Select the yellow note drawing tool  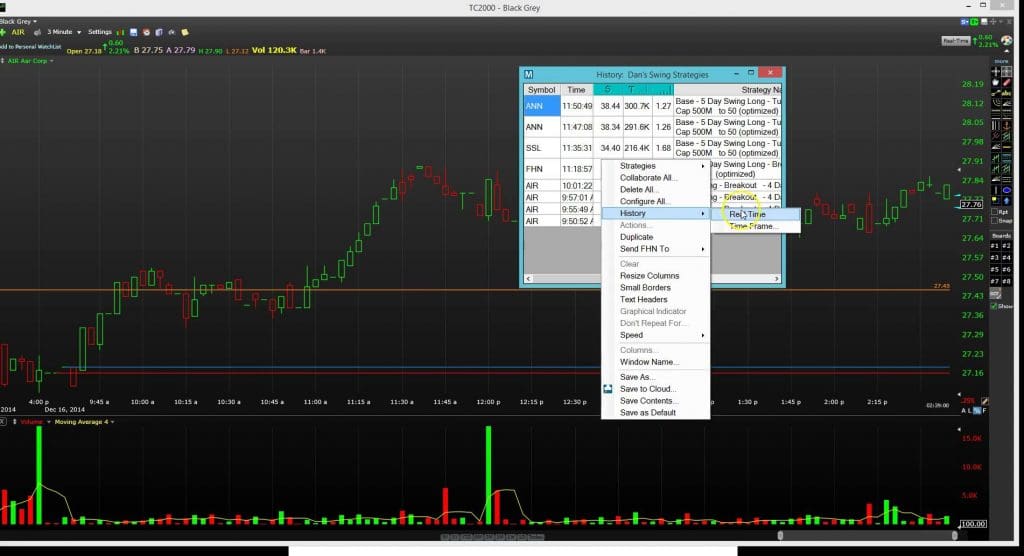point(995,201)
